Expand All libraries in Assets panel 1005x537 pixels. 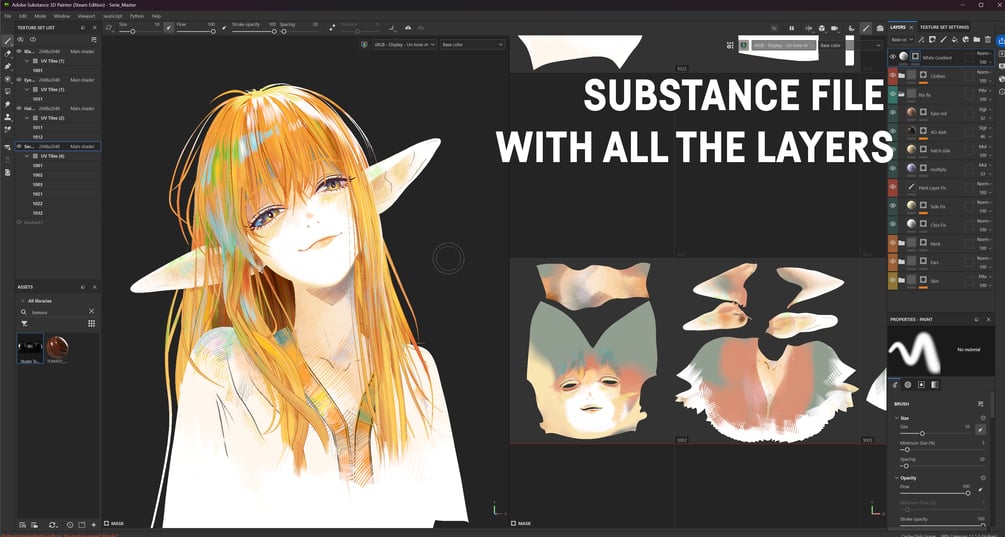pyautogui.click(x=24, y=301)
